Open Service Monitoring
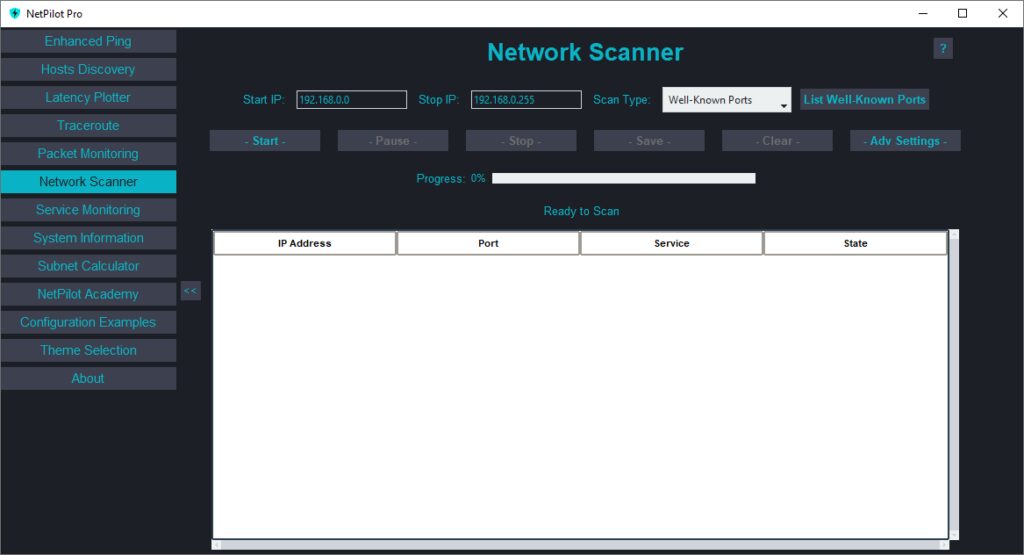 click(88, 210)
